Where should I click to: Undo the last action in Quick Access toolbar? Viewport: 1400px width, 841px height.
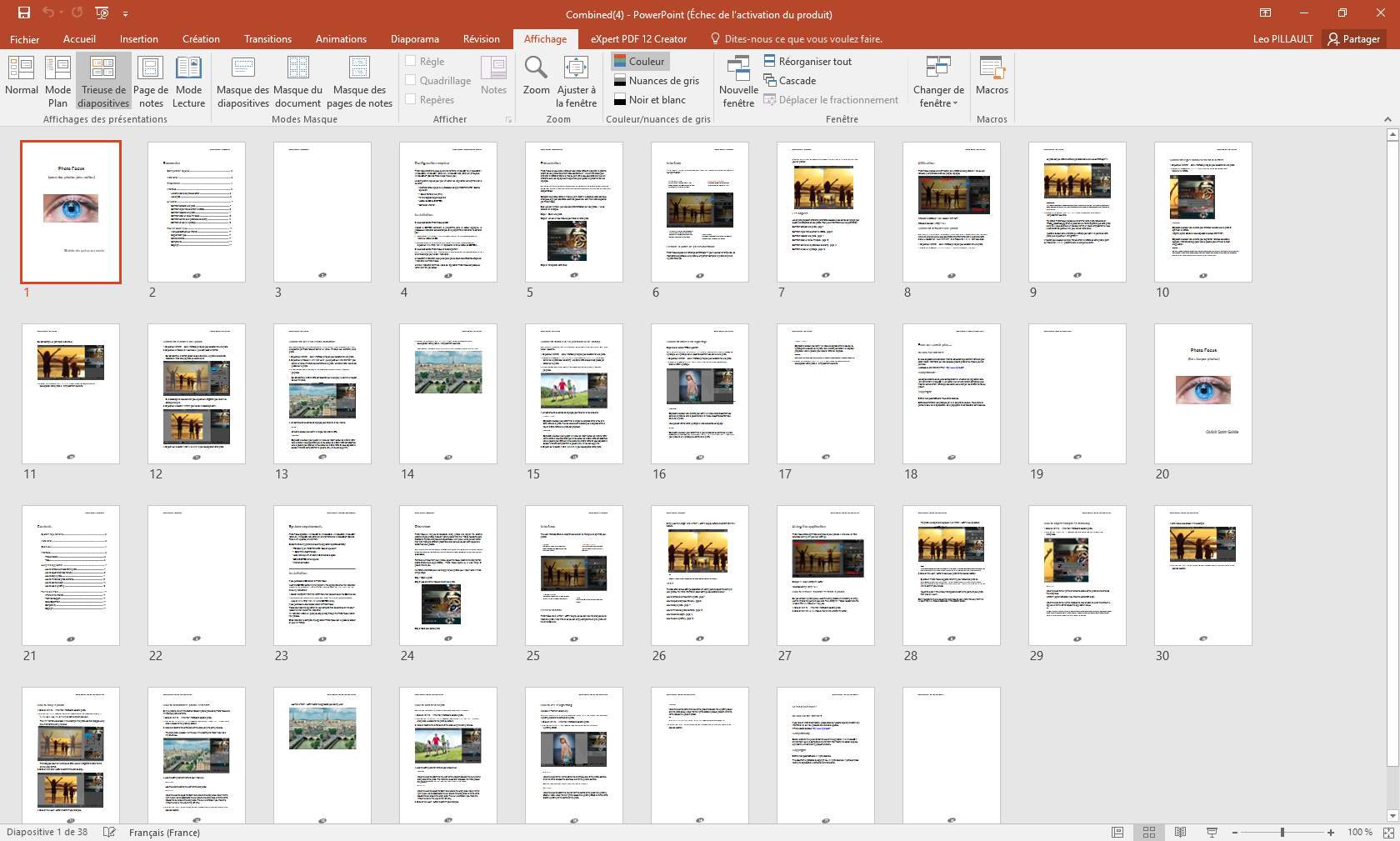click(x=48, y=13)
